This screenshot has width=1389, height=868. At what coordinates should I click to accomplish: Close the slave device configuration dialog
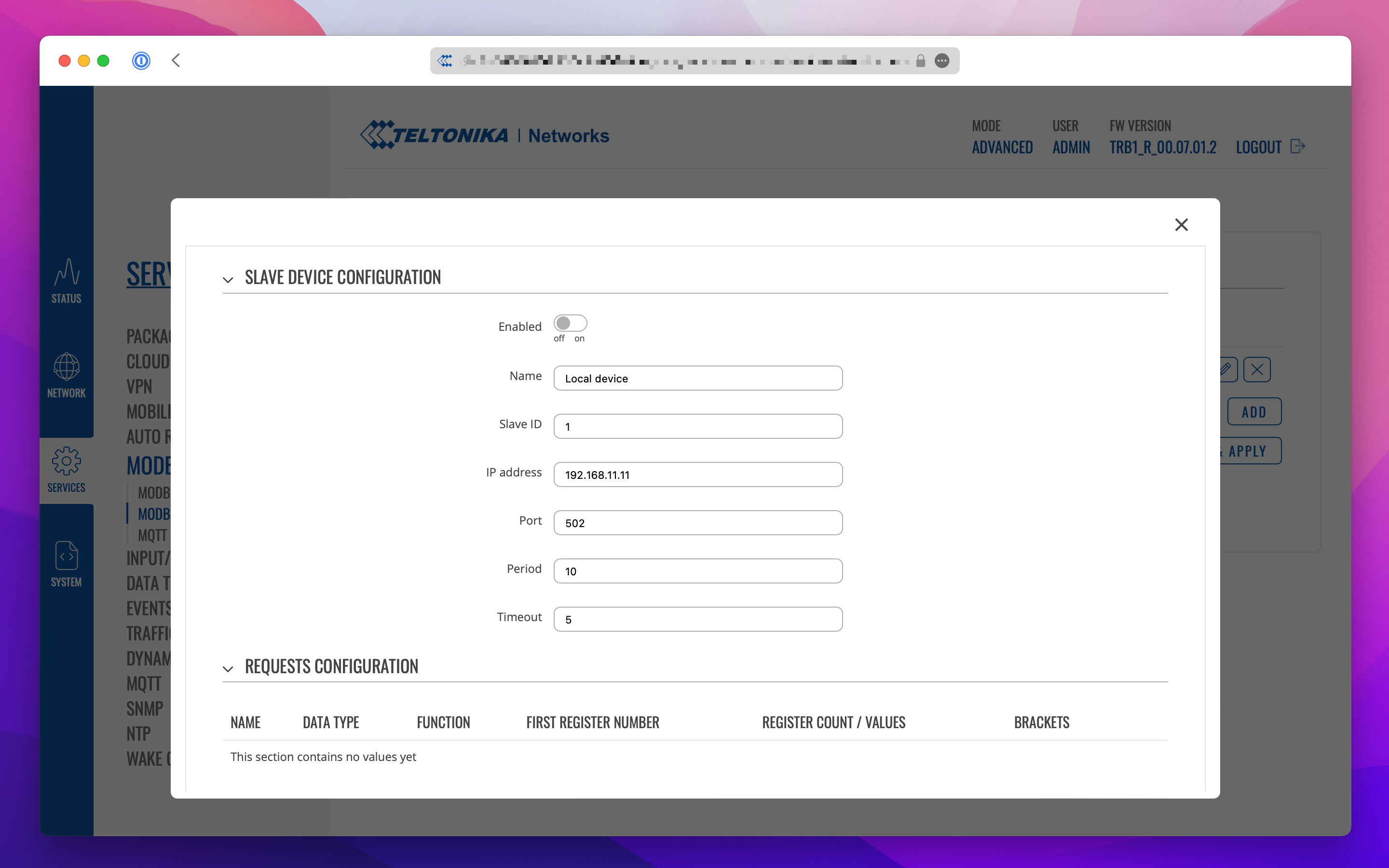coord(1181,224)
